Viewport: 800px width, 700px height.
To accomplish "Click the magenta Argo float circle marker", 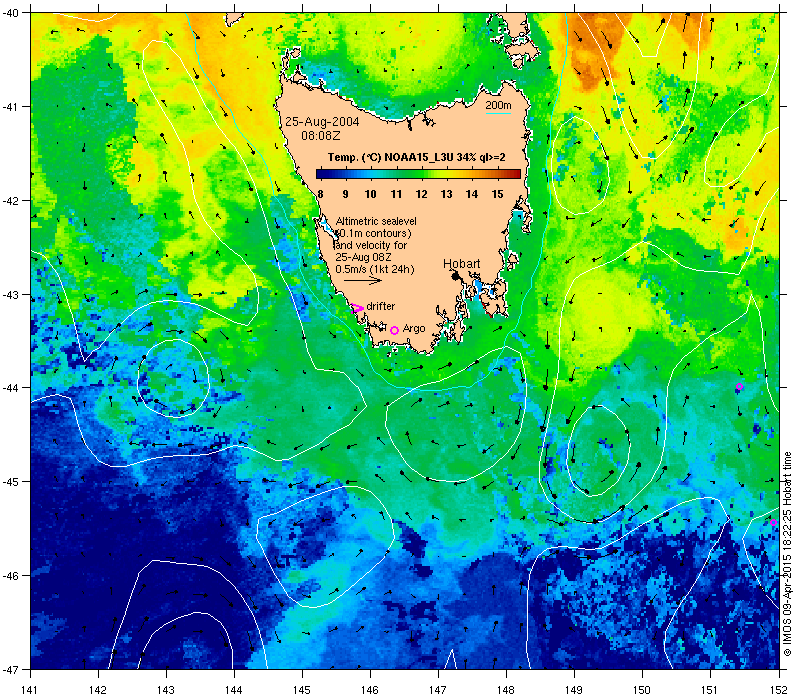I will (394, 331).
